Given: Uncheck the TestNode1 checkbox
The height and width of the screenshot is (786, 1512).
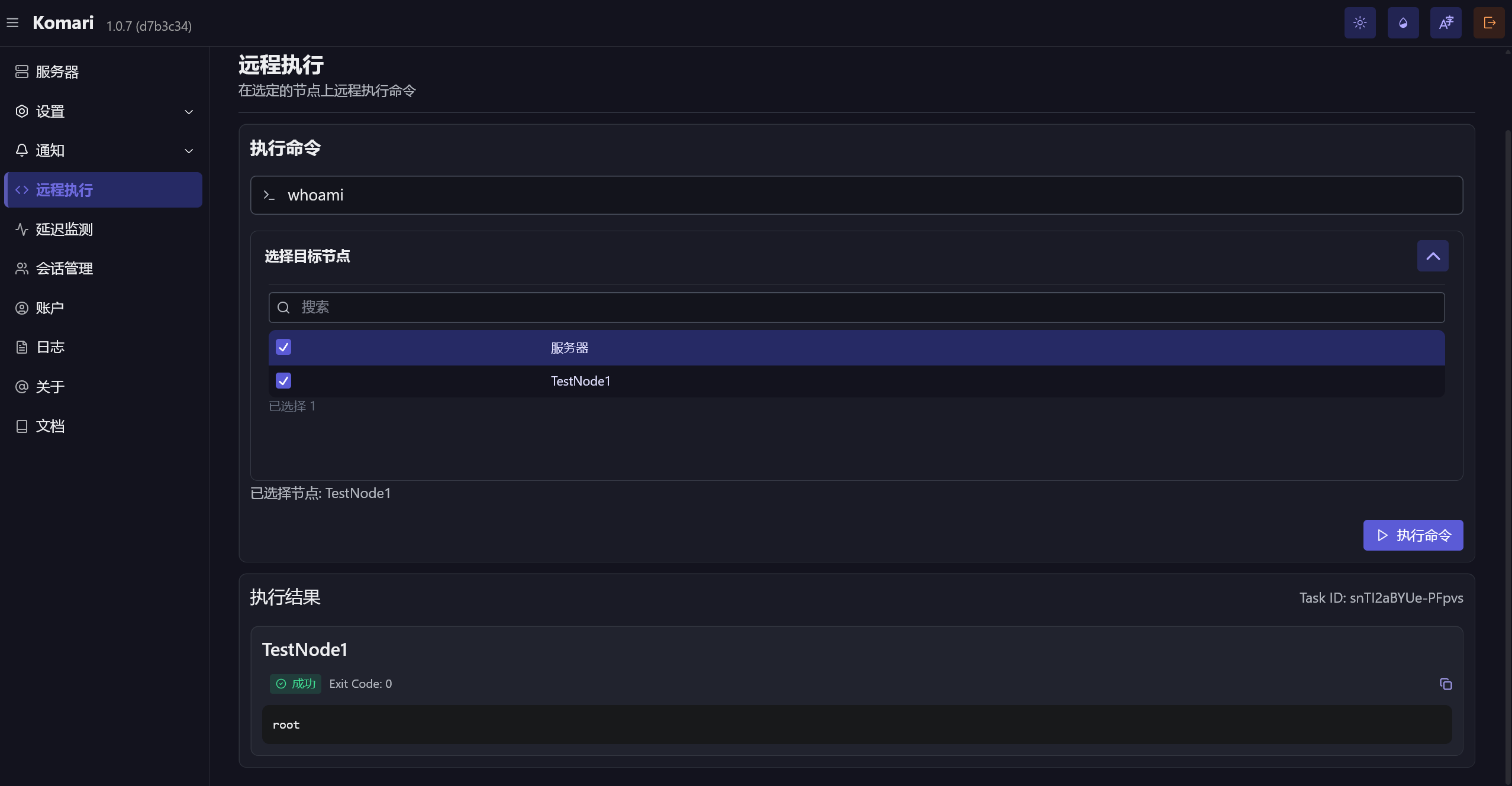Looking at the screenshot, I should (283, 381).
